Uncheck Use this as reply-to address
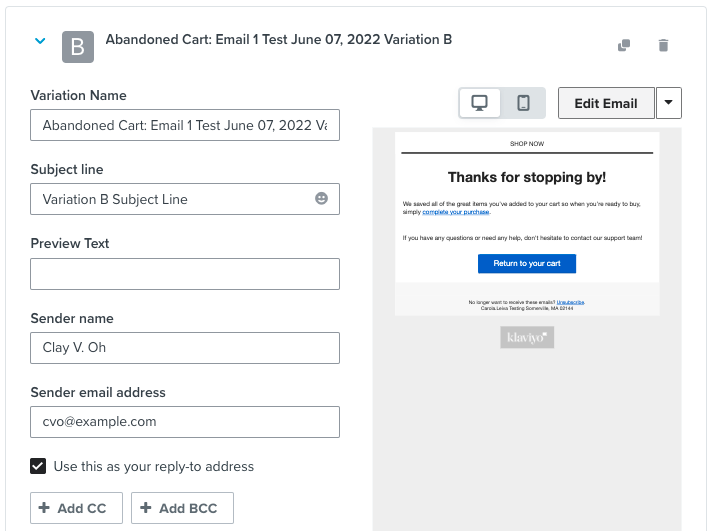Screen dimensions: 713x531 click(38, 466)
